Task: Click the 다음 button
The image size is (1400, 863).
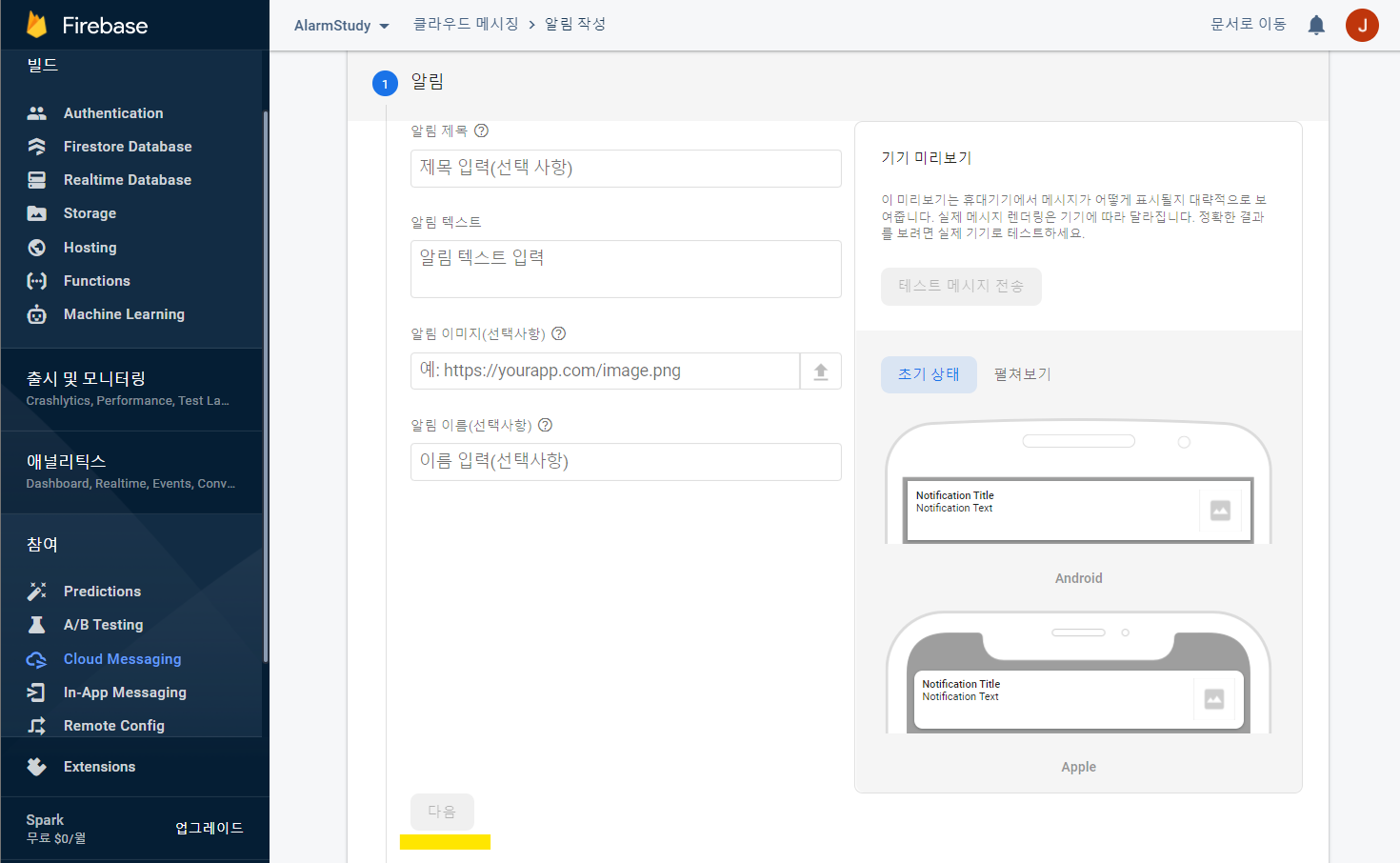Action: [442, 812]
